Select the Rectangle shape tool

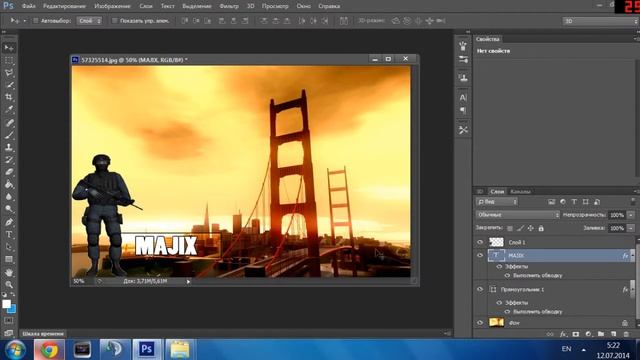click(x=9, y=259)
